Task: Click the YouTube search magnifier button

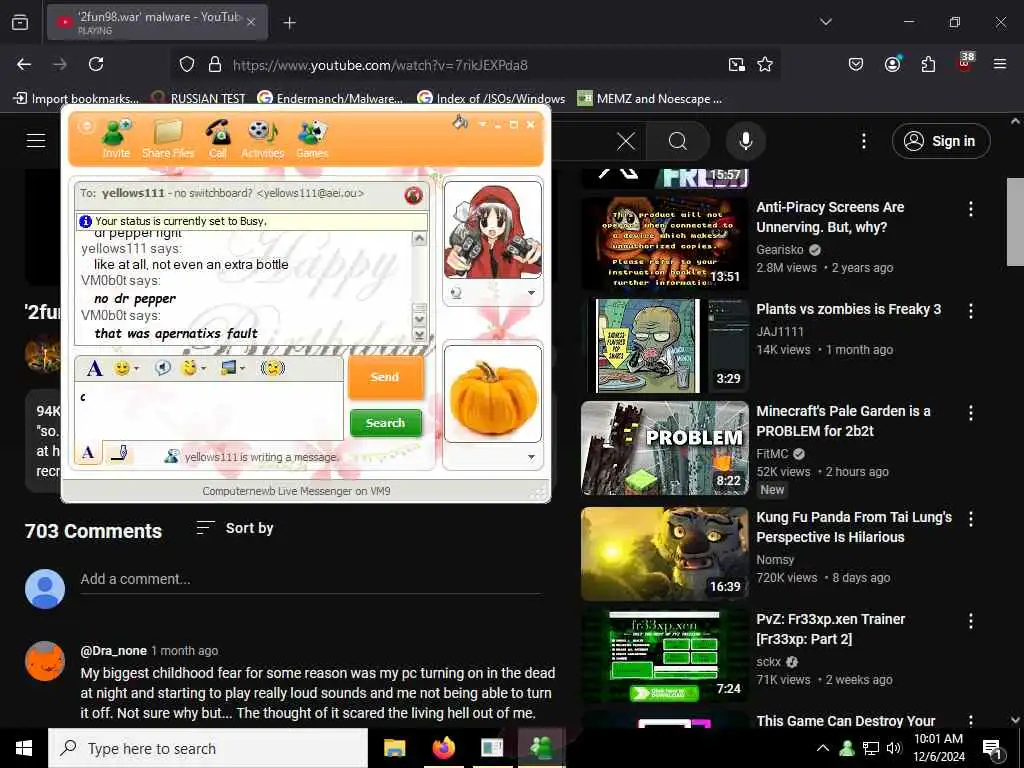Action: 678,141
